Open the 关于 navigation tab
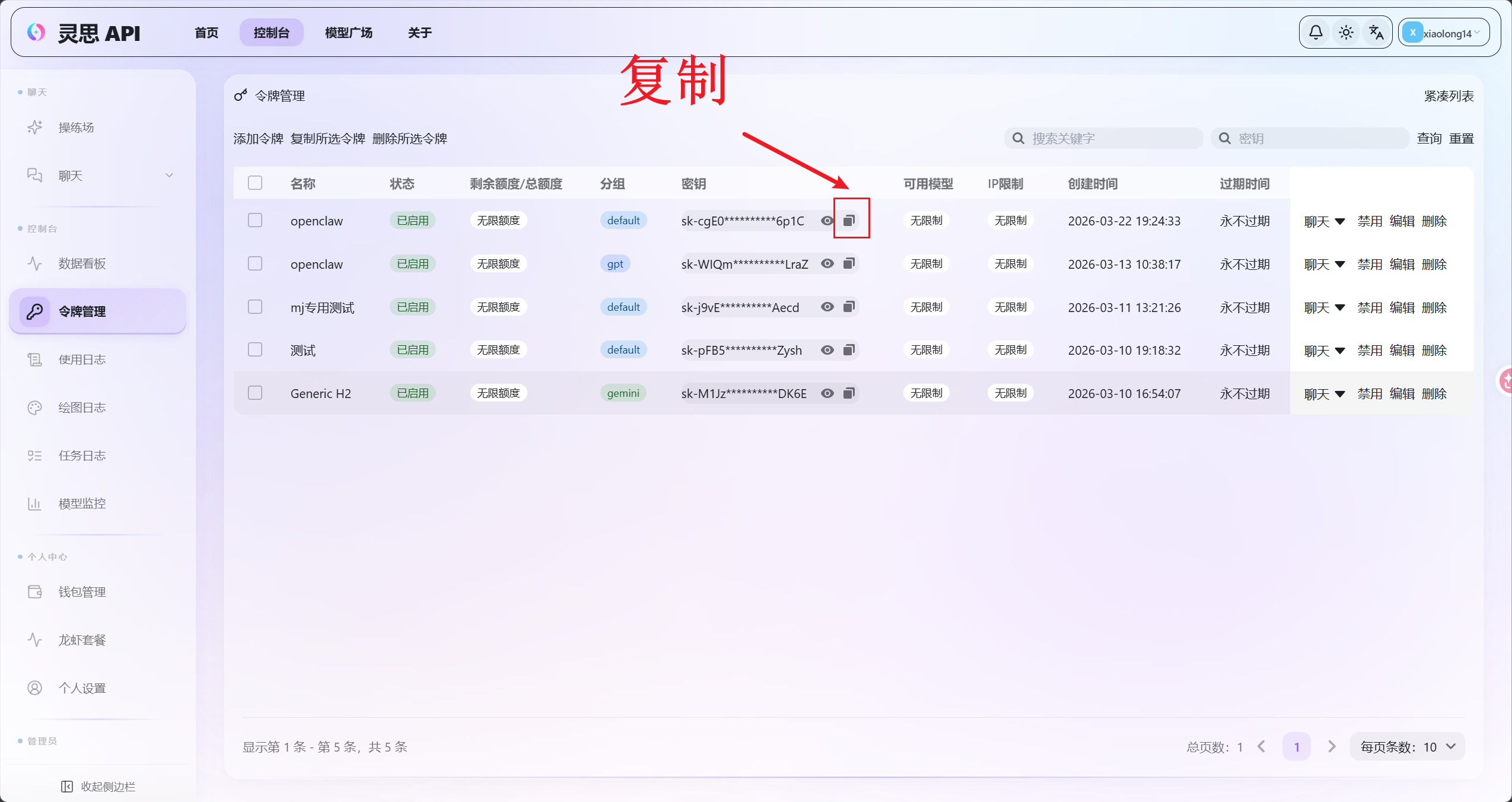This screenshot has width=1512, height=802. click(x=419, y=33)
